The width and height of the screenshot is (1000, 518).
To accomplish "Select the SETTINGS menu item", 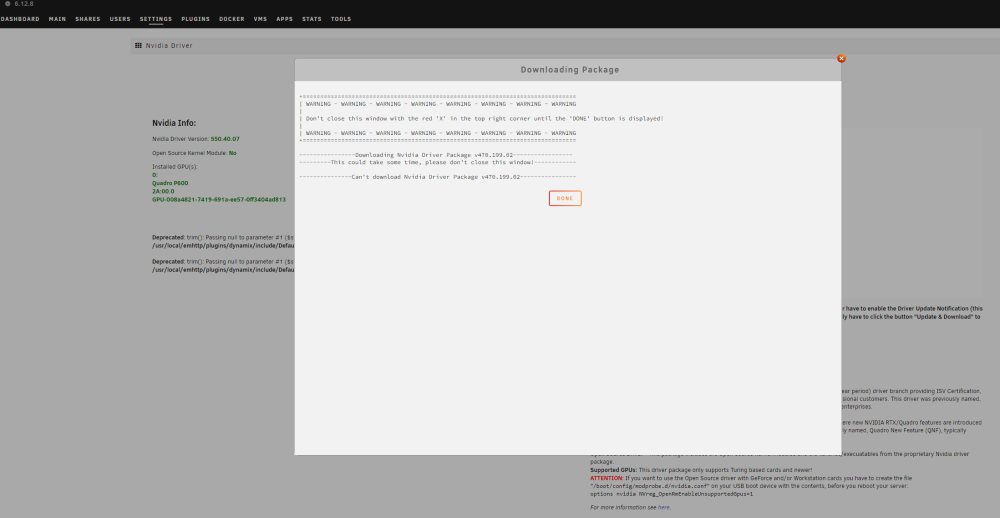I will click(156, 19).
